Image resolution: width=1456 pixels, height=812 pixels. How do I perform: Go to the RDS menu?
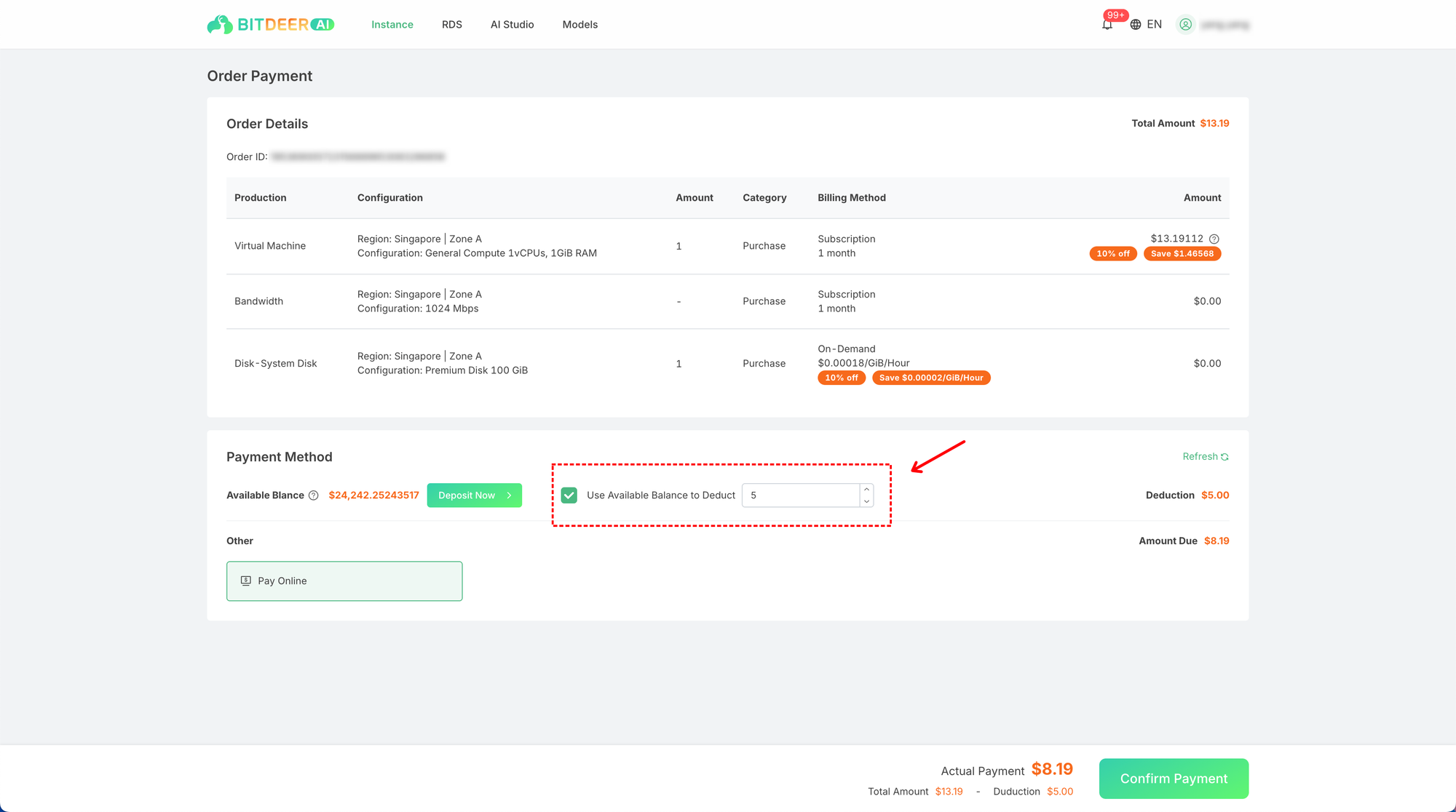point(451,25)
